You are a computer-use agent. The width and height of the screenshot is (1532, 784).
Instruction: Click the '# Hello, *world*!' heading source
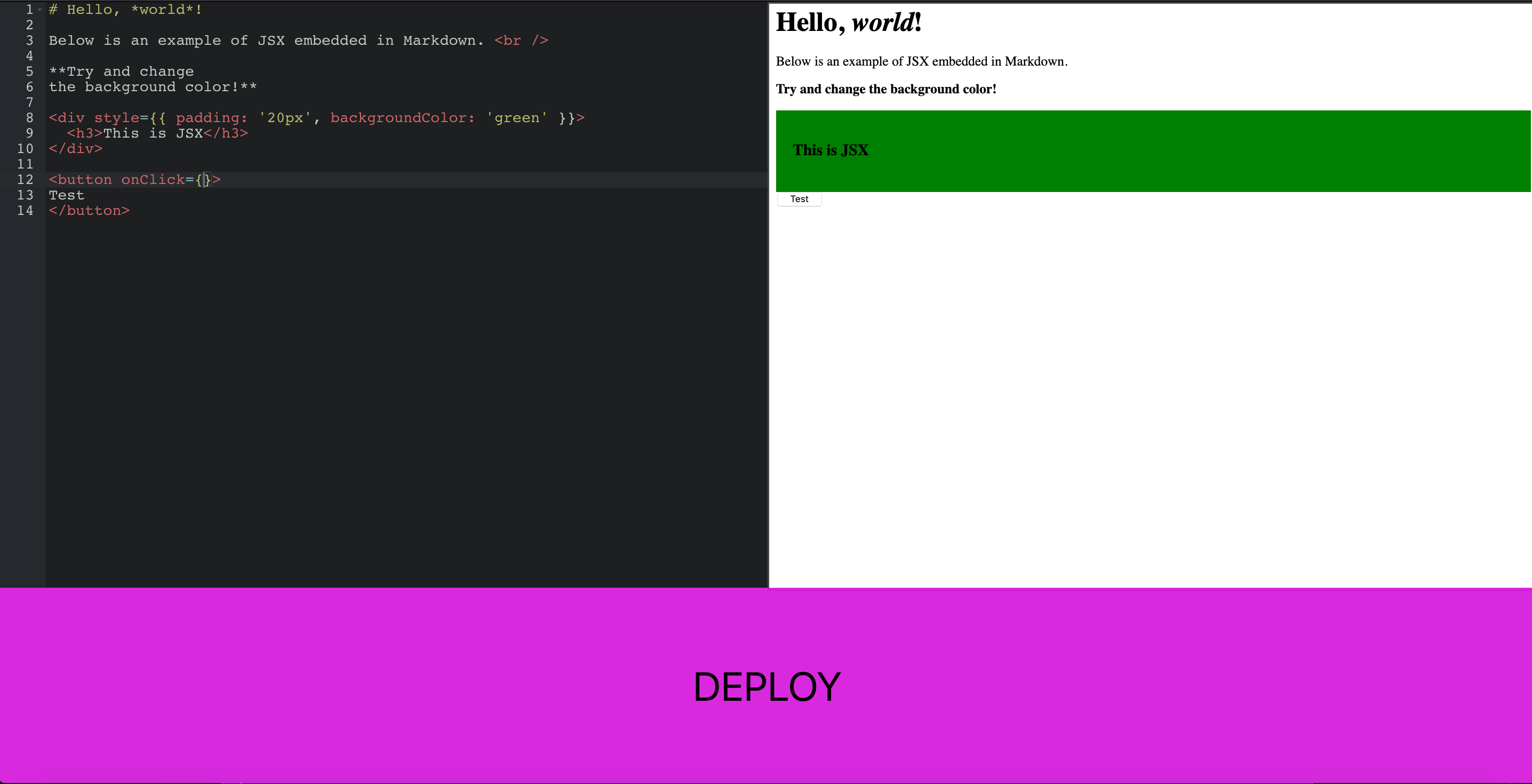[x=125, y=10]
